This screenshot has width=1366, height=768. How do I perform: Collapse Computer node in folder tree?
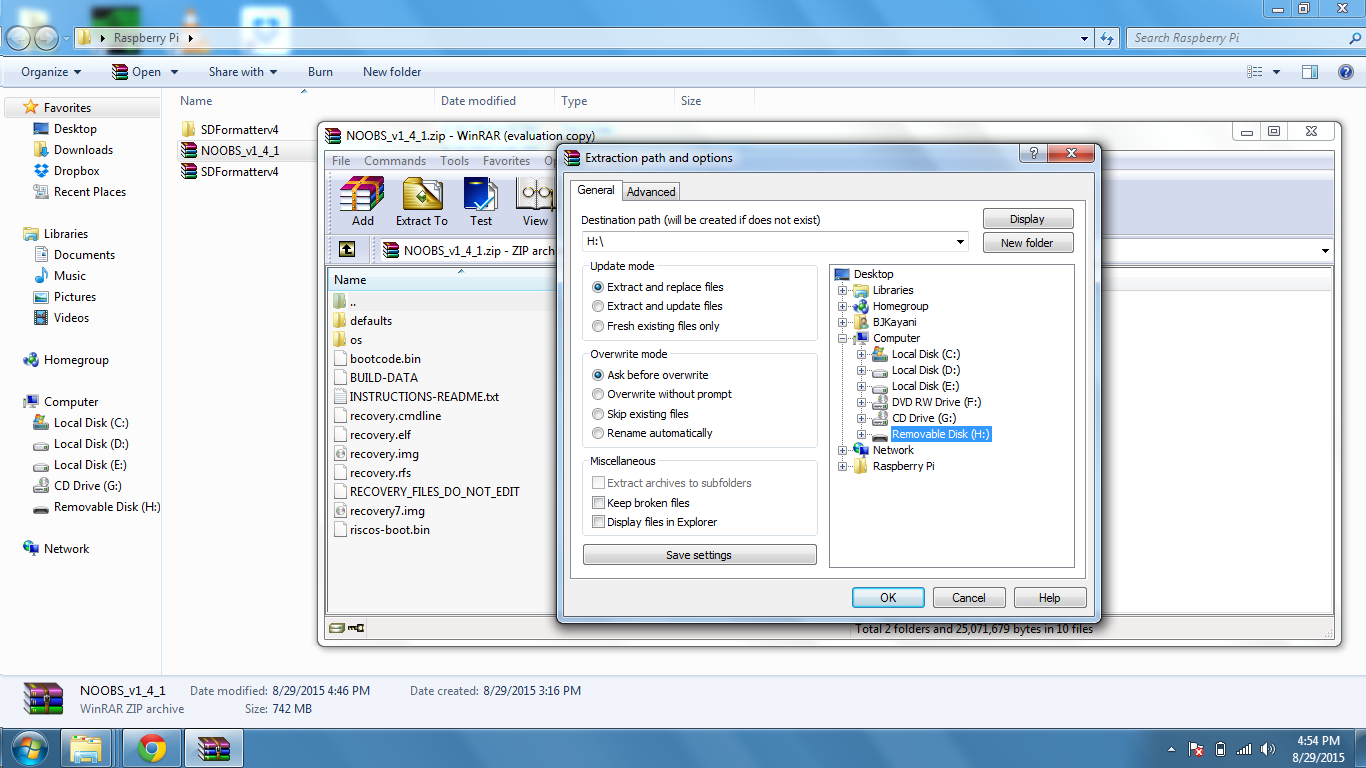point(842,338)
